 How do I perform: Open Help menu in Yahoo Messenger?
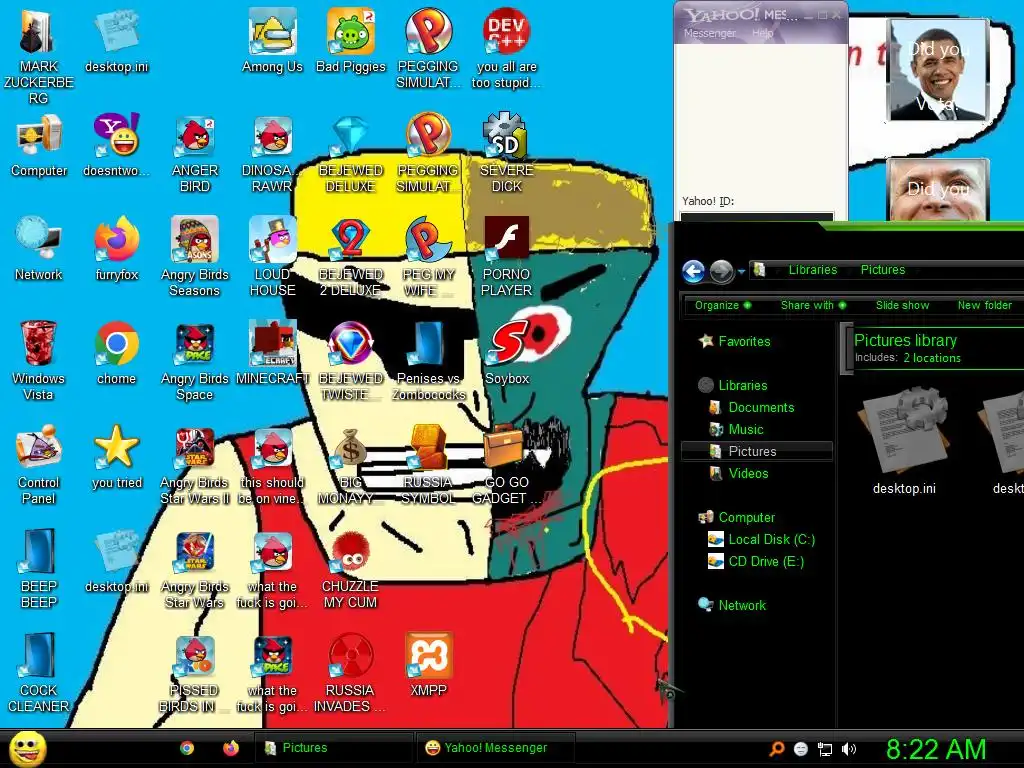tap(762, 33)
